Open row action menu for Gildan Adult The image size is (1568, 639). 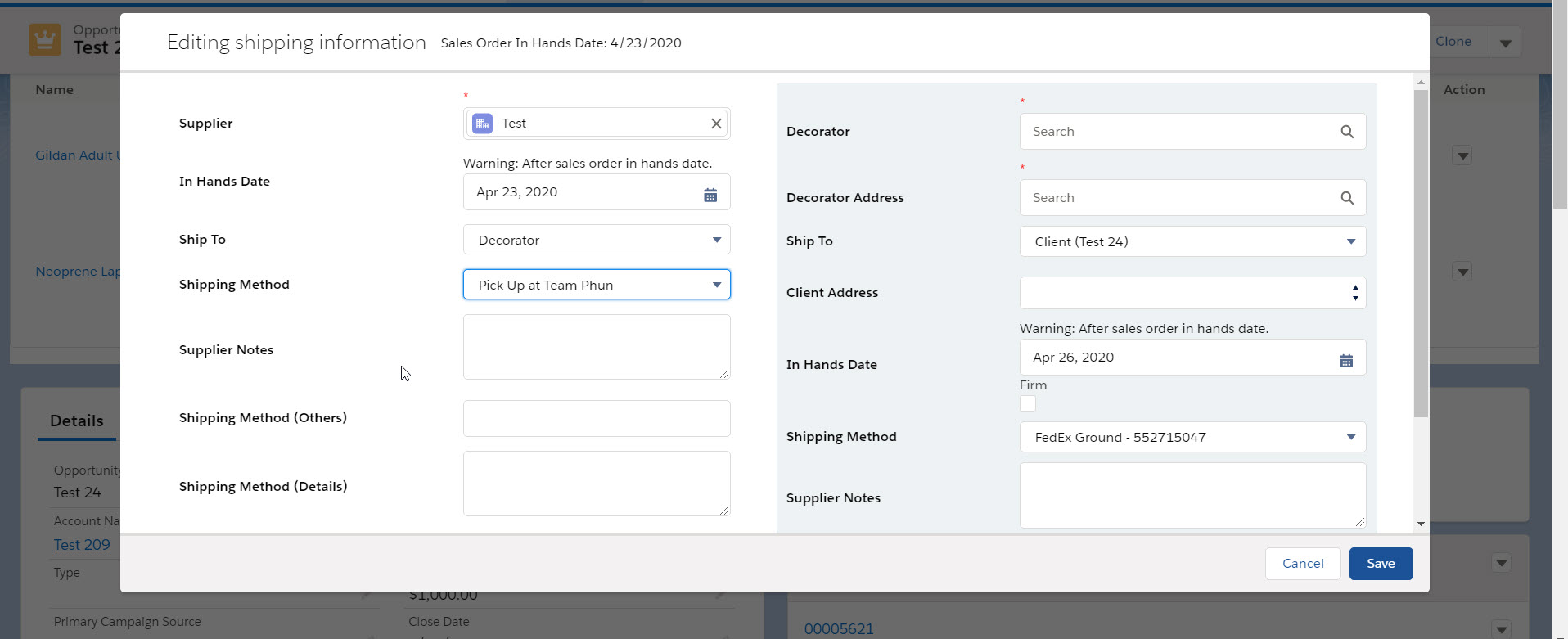[1462, 155]
